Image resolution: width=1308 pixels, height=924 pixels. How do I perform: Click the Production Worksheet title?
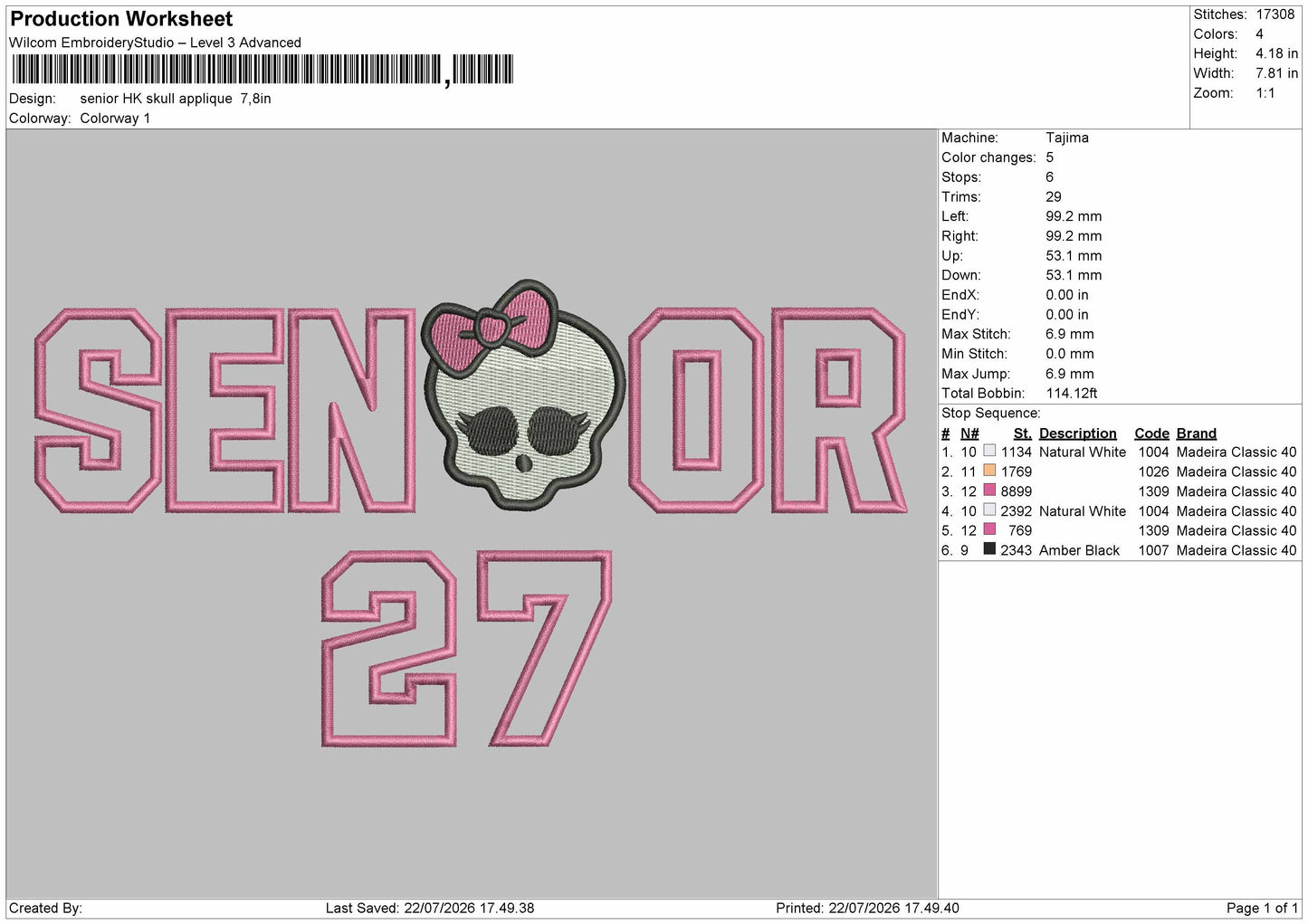coord(121,19)
